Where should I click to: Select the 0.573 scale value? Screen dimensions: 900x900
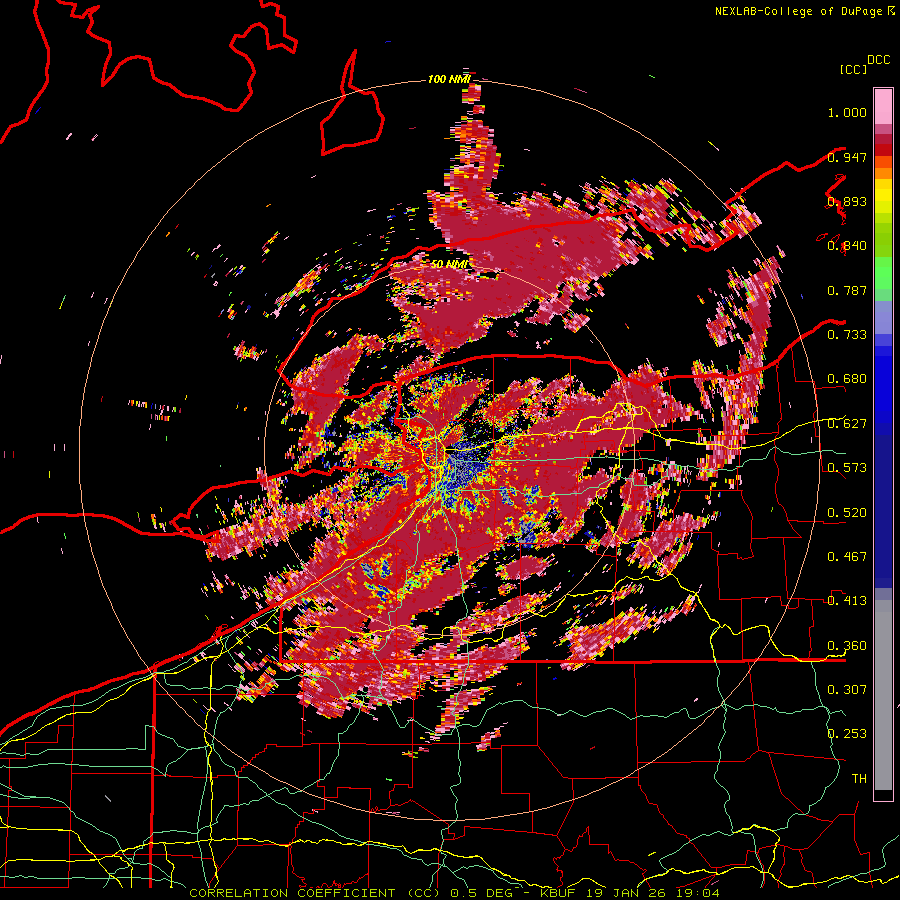tap(847, 468)
